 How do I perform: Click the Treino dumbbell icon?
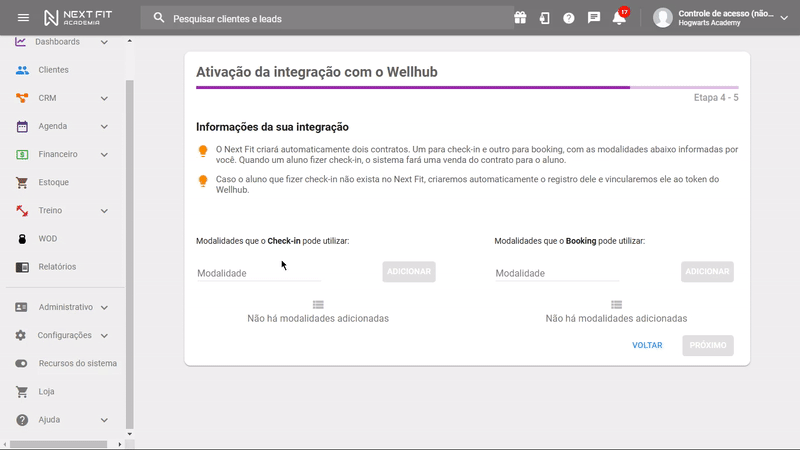pos(22,210)
